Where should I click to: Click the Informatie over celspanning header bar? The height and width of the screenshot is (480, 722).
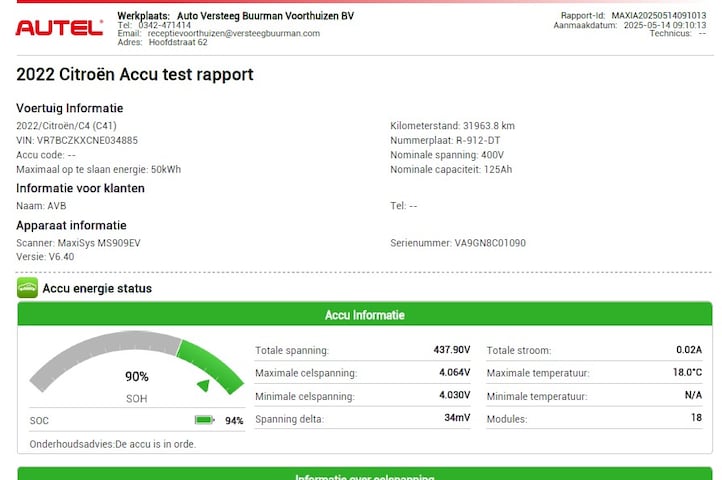click(365, 474)
